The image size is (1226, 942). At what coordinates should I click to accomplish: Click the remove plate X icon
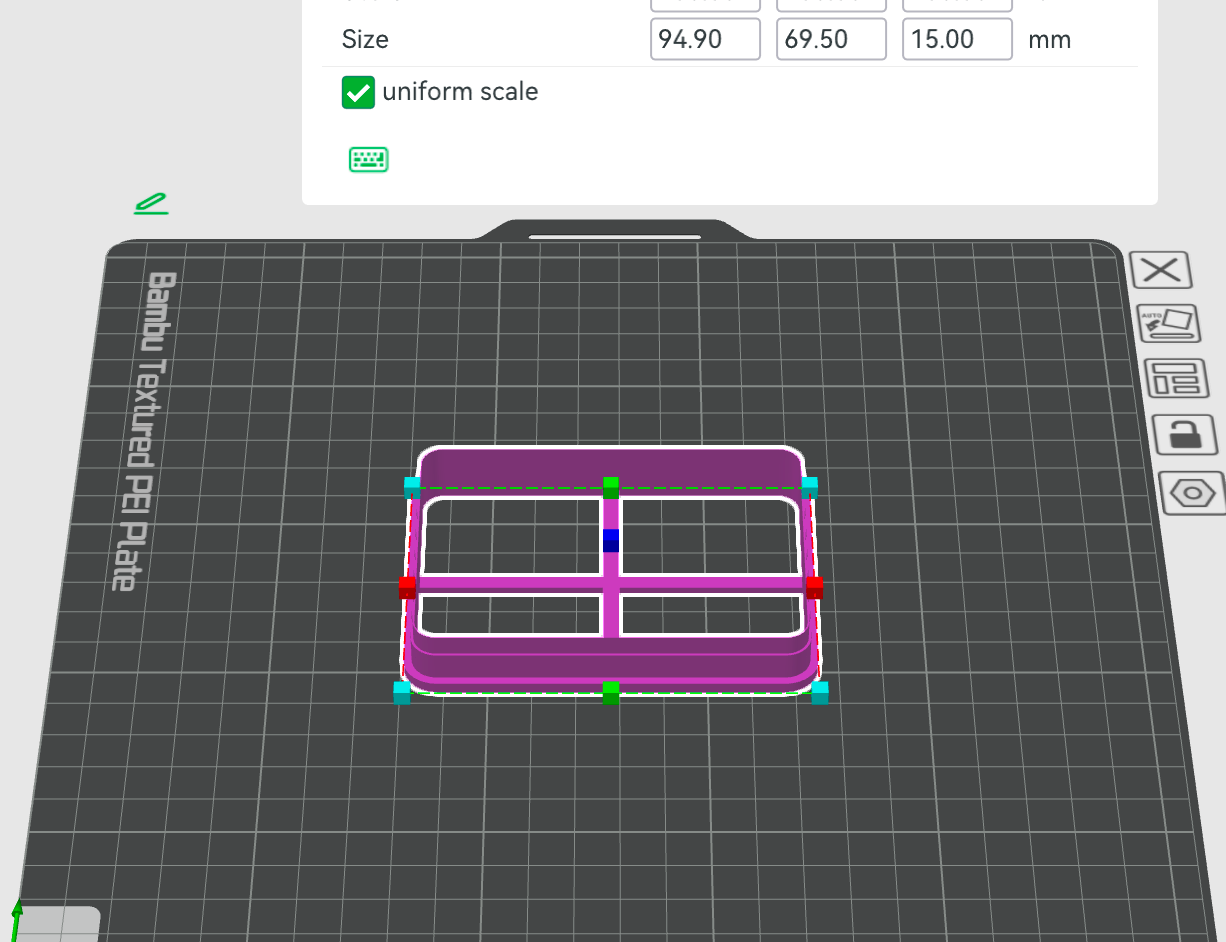[x=1160, y=270]
